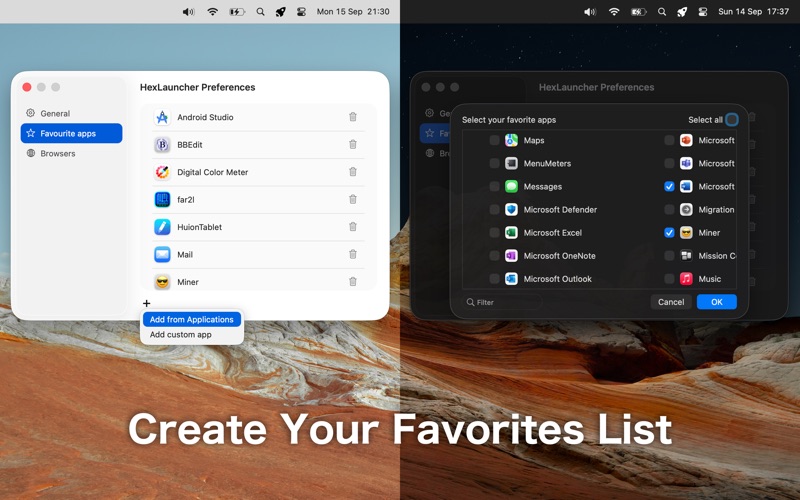This screenshot has height=500, width=800.
Task: Check the Microsoft Excel checkbox
Action: point(494,233)
